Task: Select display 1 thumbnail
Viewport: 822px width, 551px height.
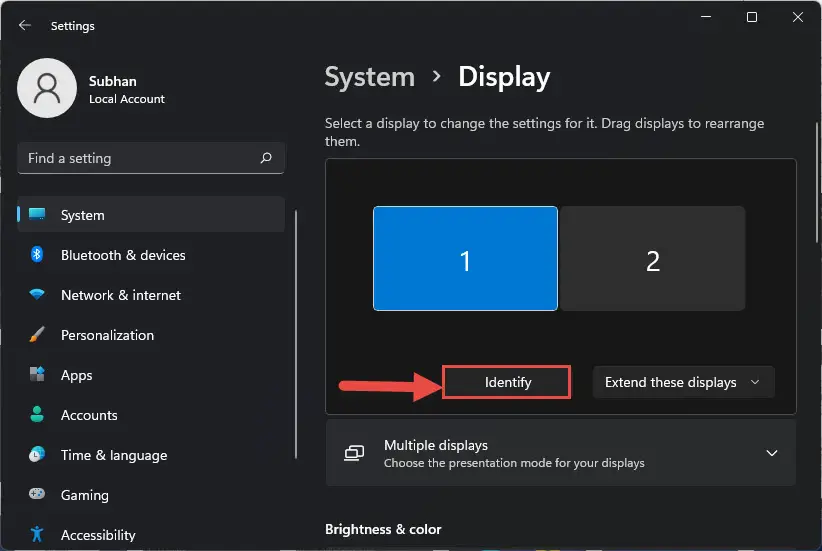Action: pos(465,258)
